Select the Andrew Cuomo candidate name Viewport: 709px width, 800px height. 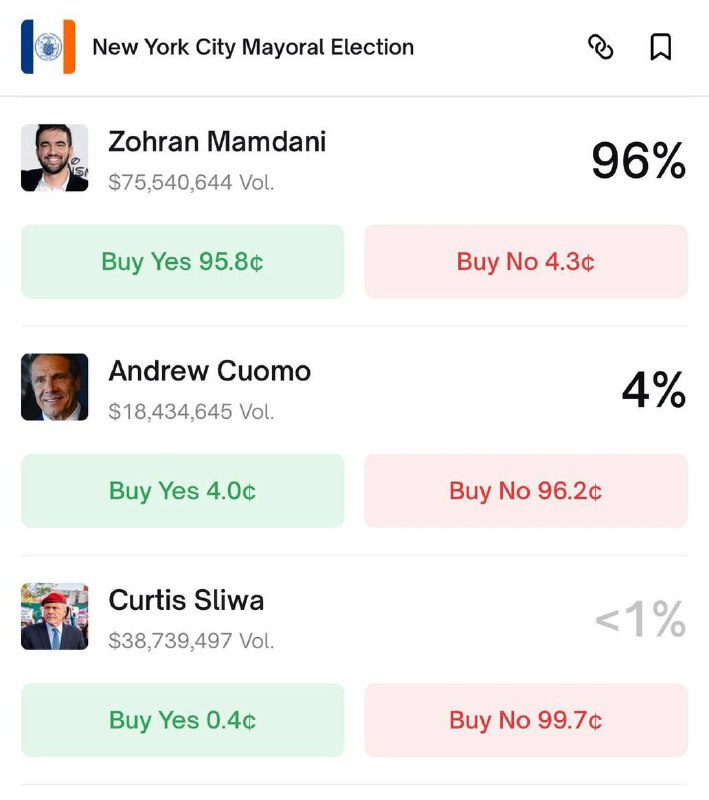pyautogui.click(x=210, y=372)
